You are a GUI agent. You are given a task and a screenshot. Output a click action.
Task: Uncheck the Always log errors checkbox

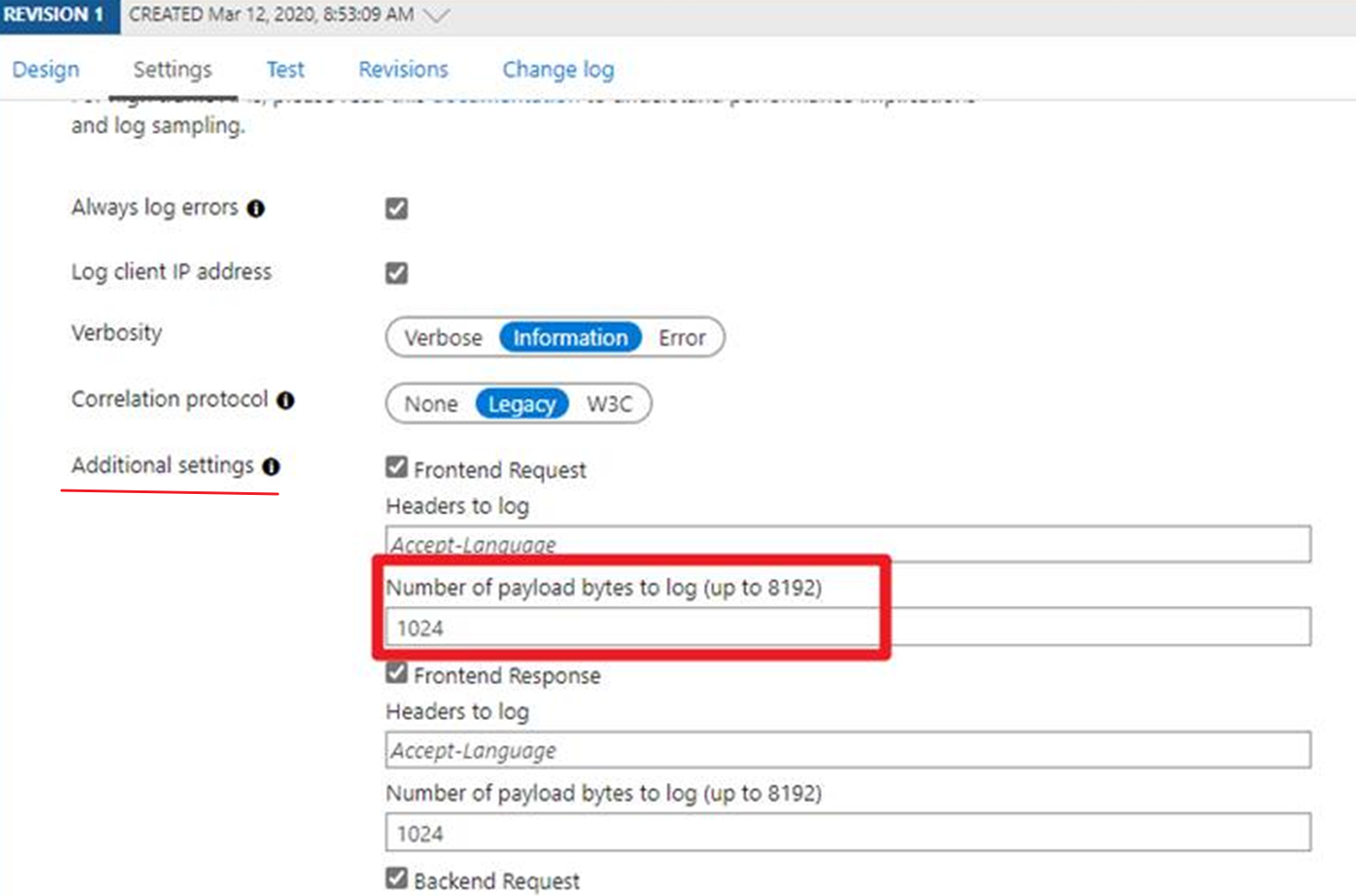click(397, 208)
